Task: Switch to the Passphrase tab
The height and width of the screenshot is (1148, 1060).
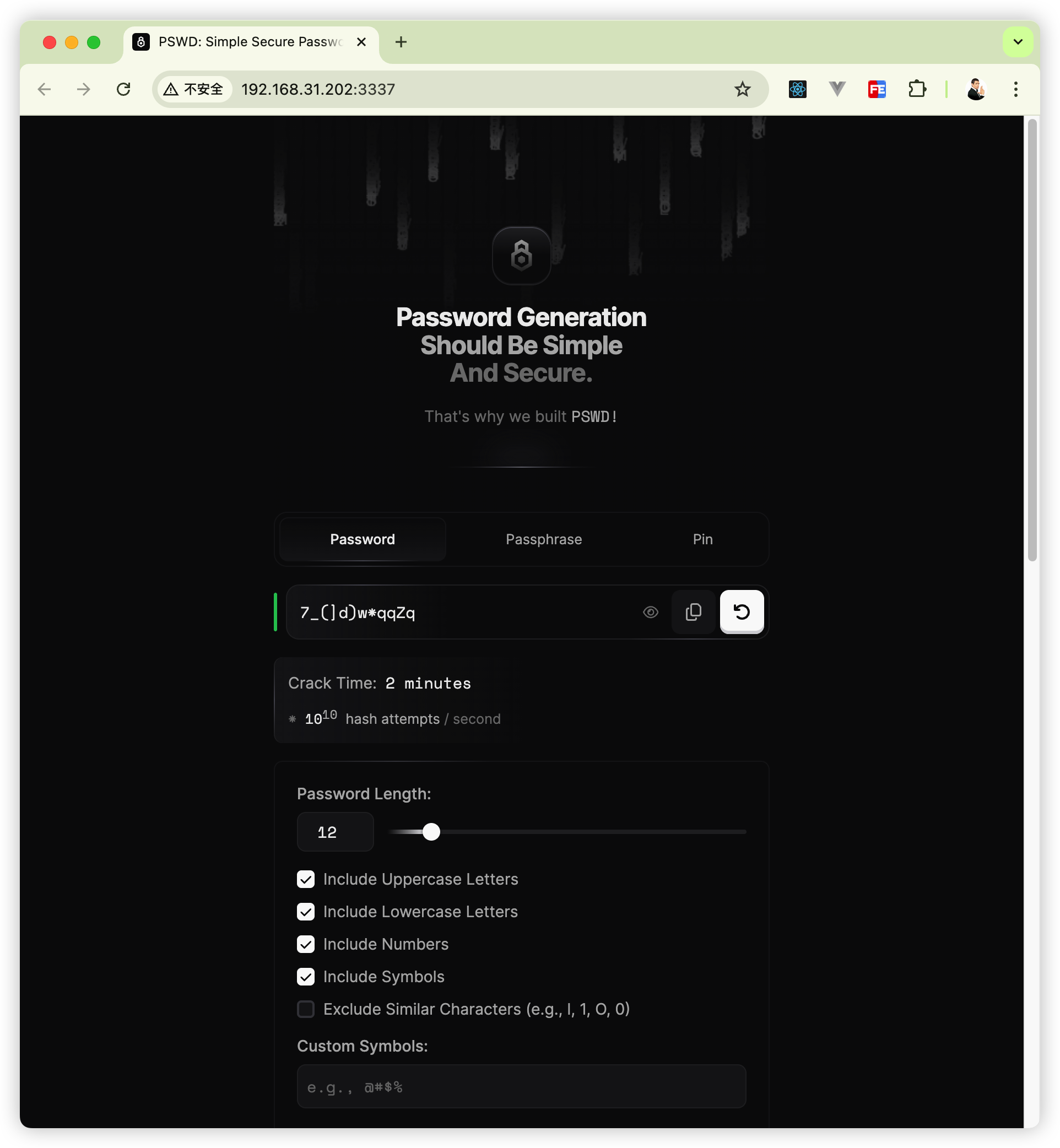Action: (544, 540)
